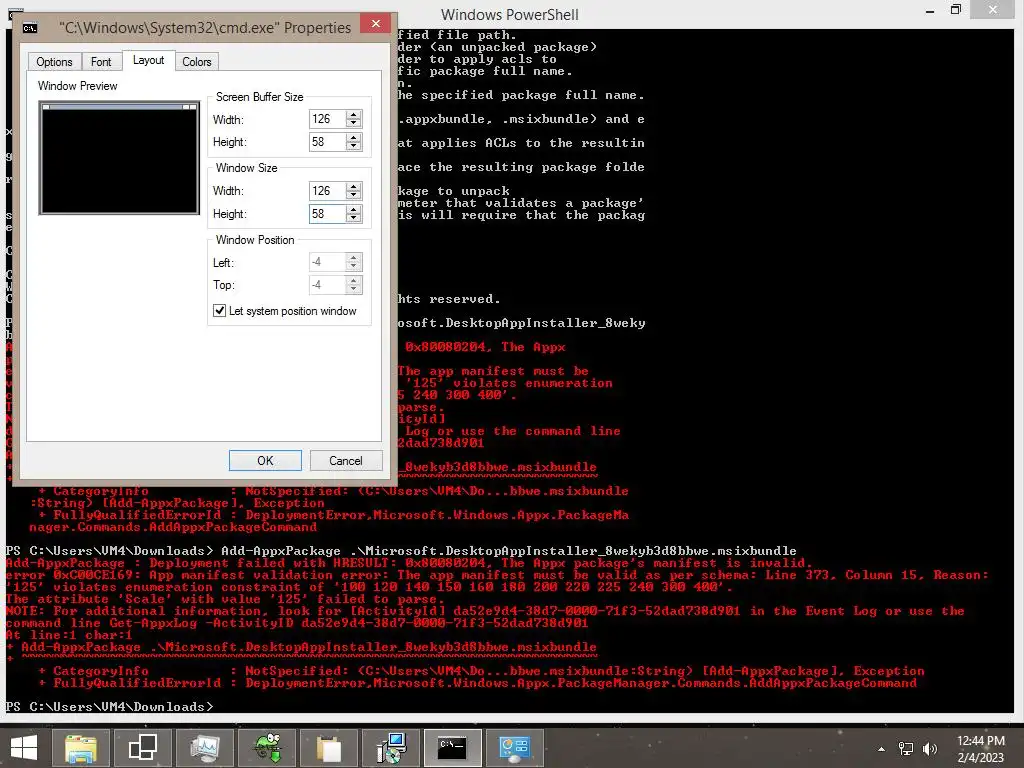Open the software installer disc taskbar icon
This screenshot has height=768, width=1024.
pyautogui.click(x=391, y=748)
